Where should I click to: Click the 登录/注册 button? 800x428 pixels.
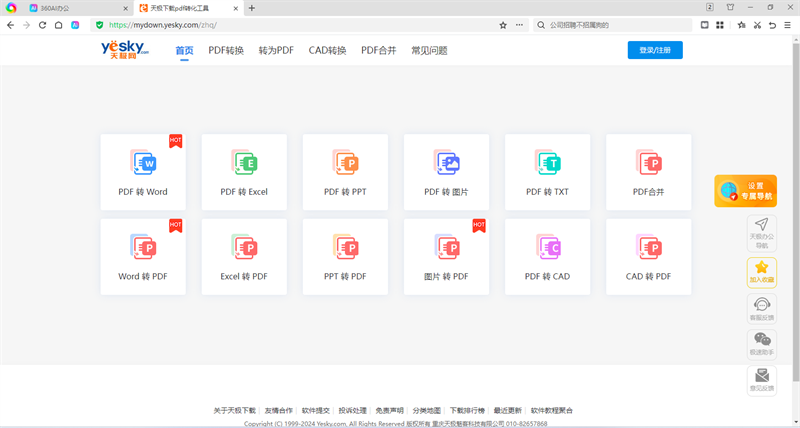click(654, 50)
